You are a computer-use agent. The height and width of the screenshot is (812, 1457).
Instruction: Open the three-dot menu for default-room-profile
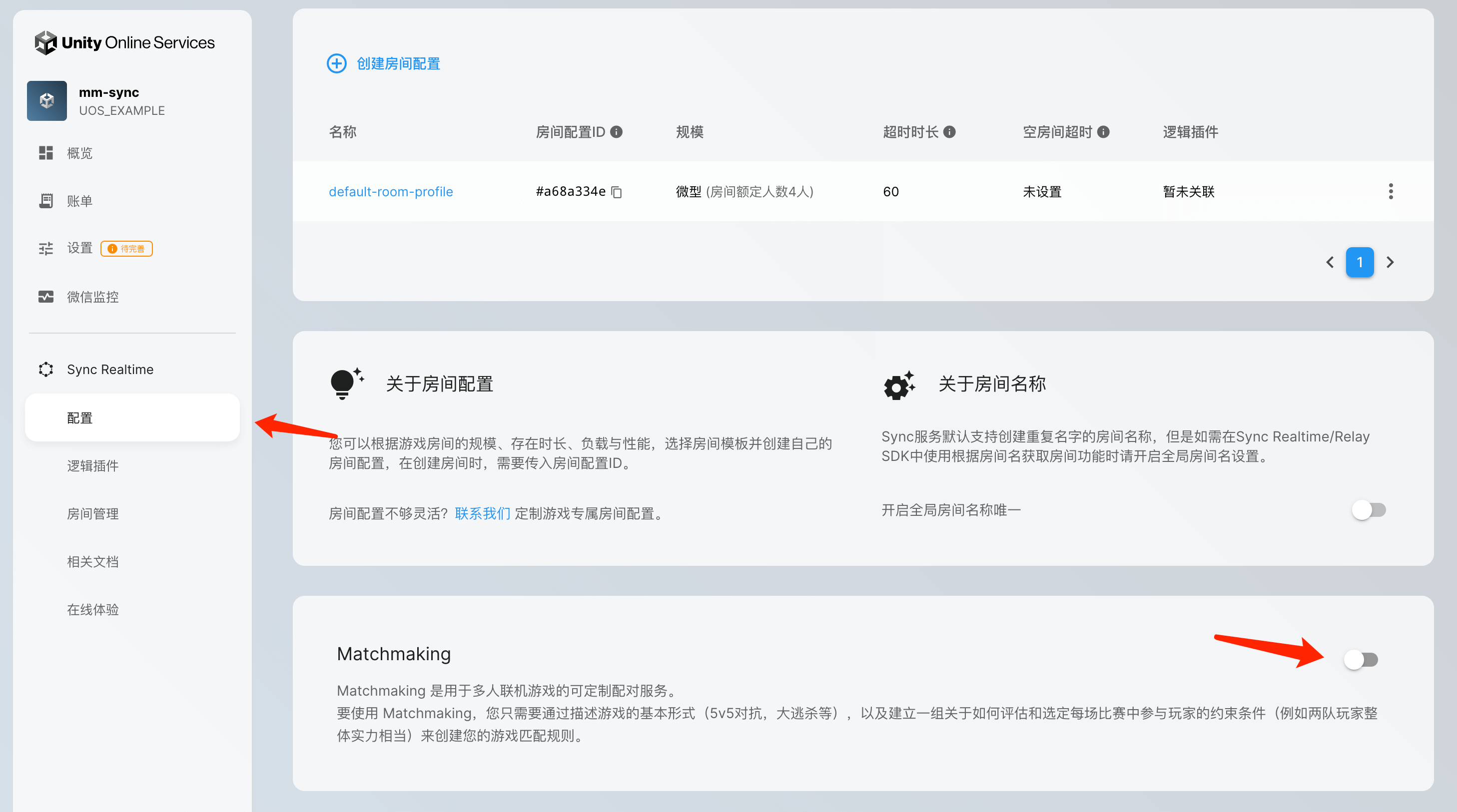(1391, 191)
